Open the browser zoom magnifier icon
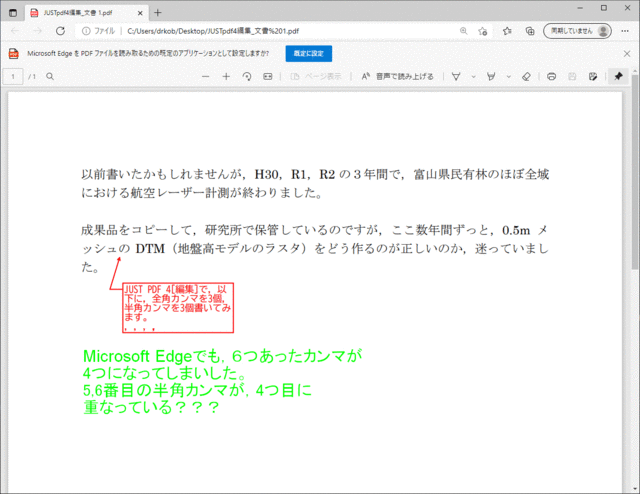Viewport: 640px width, 494px height. click(x=464, y=31)
